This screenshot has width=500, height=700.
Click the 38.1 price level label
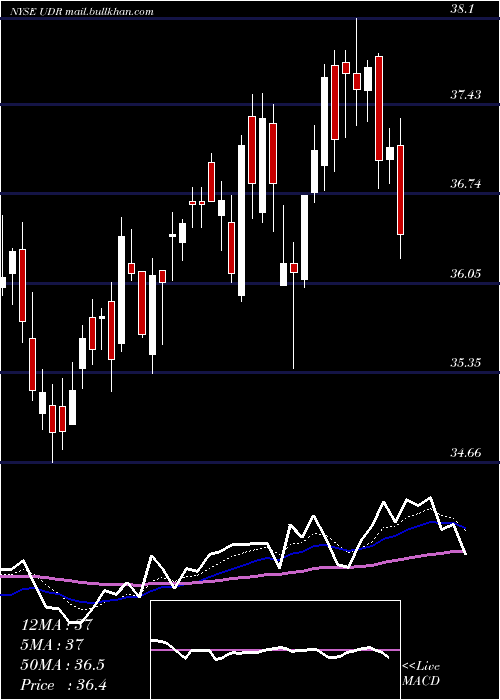point(464,9)
